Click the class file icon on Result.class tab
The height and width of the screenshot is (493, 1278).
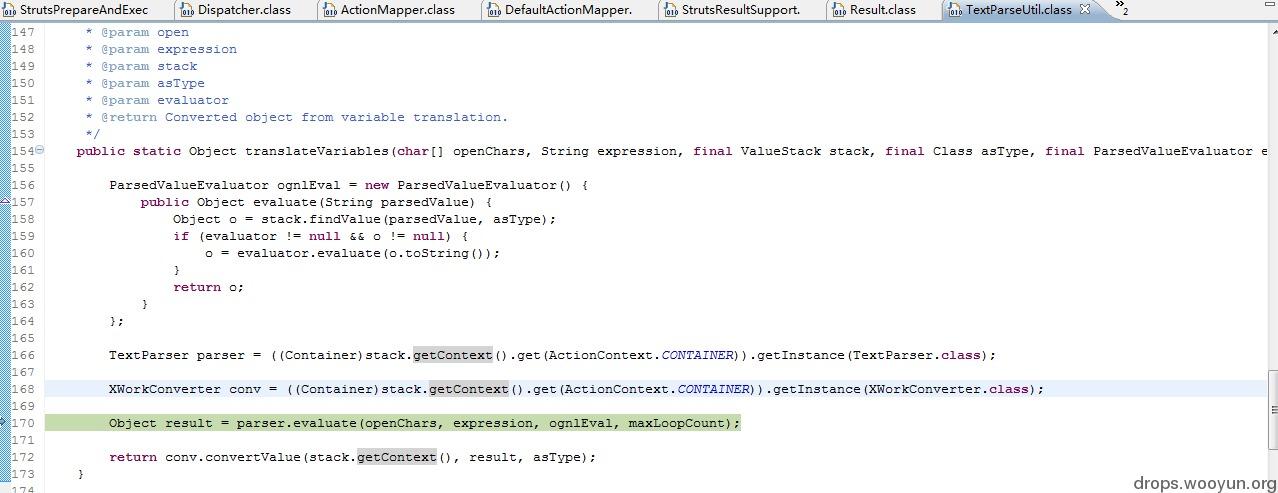click(x=838, y=10)
